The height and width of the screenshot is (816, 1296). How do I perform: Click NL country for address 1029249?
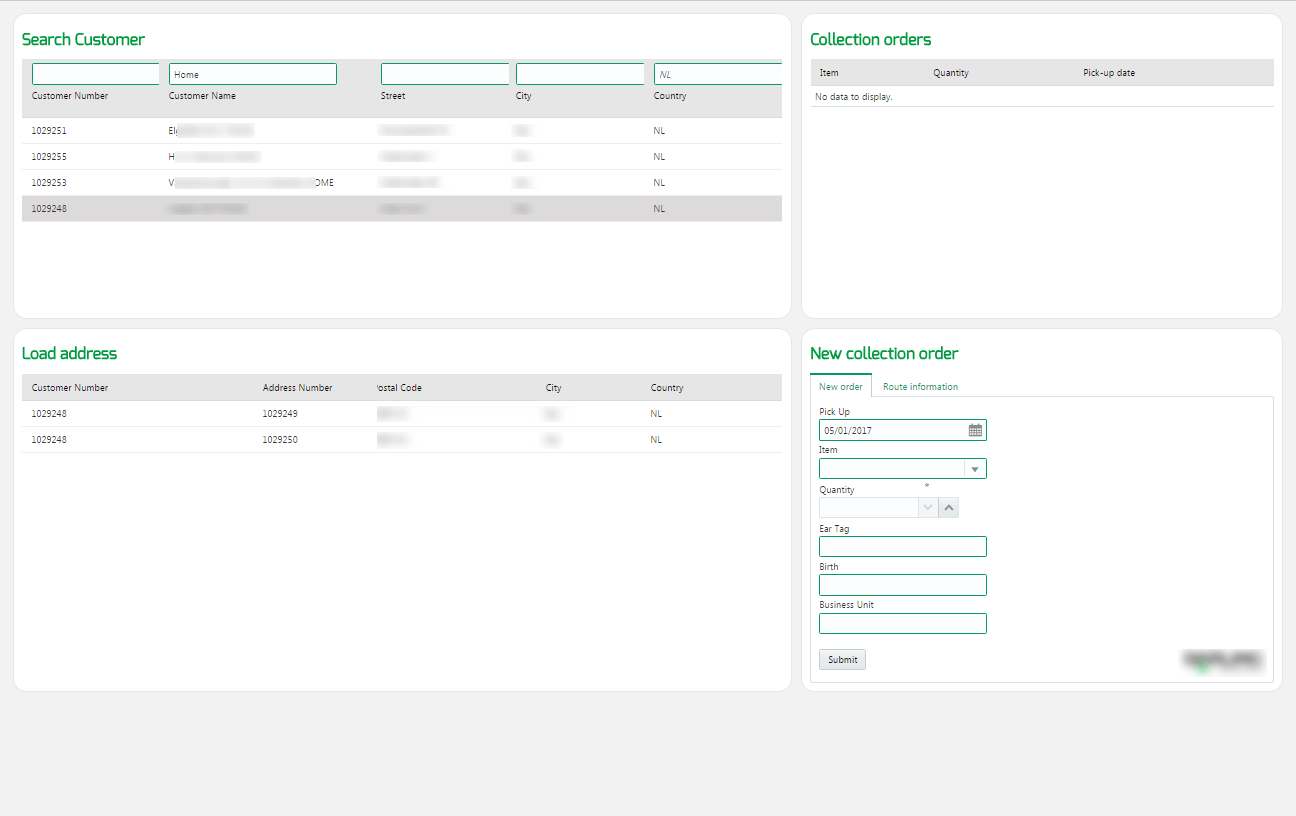pos(656,414)
